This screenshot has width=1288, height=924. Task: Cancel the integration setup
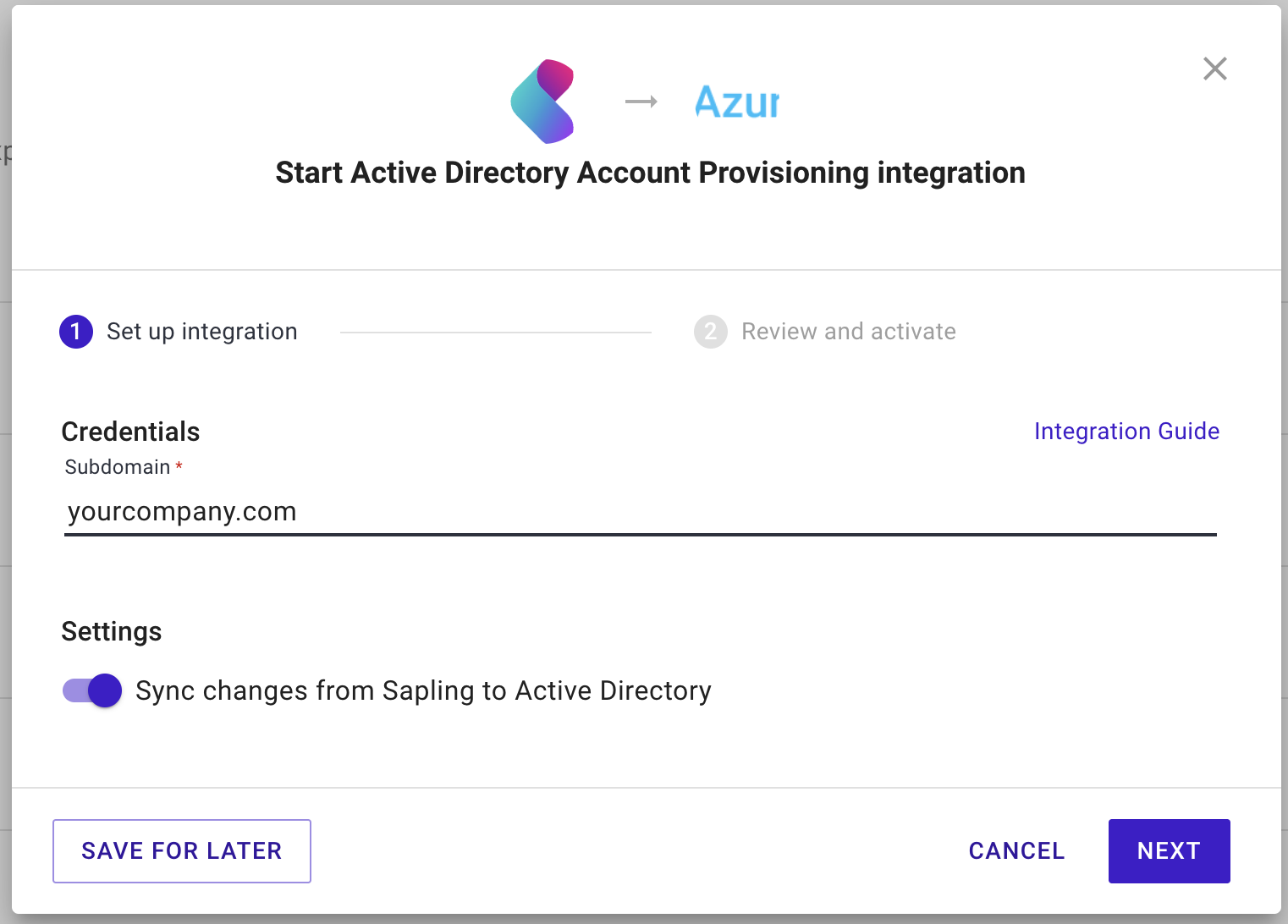pos(1016,851)
